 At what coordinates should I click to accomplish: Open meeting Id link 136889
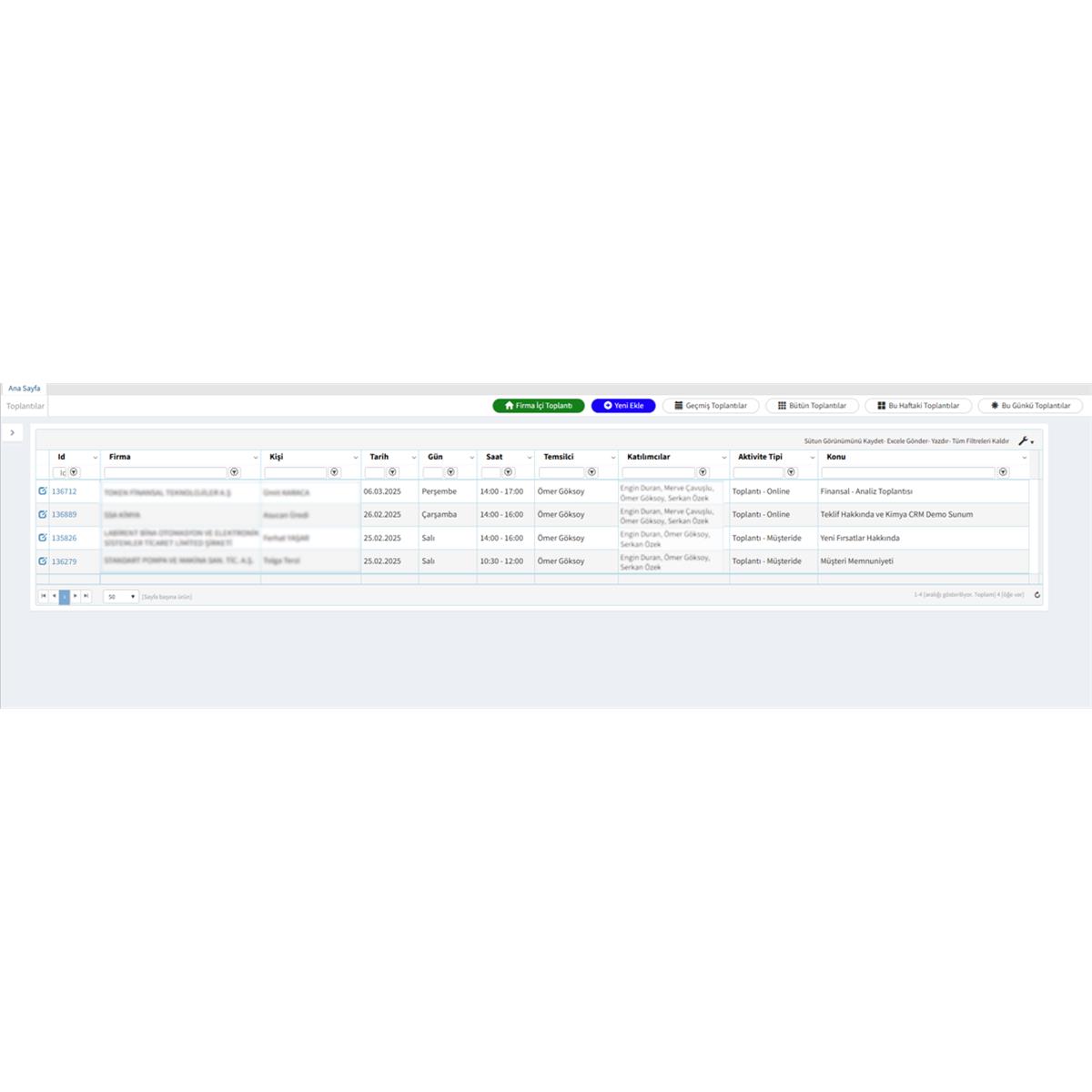click(64, 515)
